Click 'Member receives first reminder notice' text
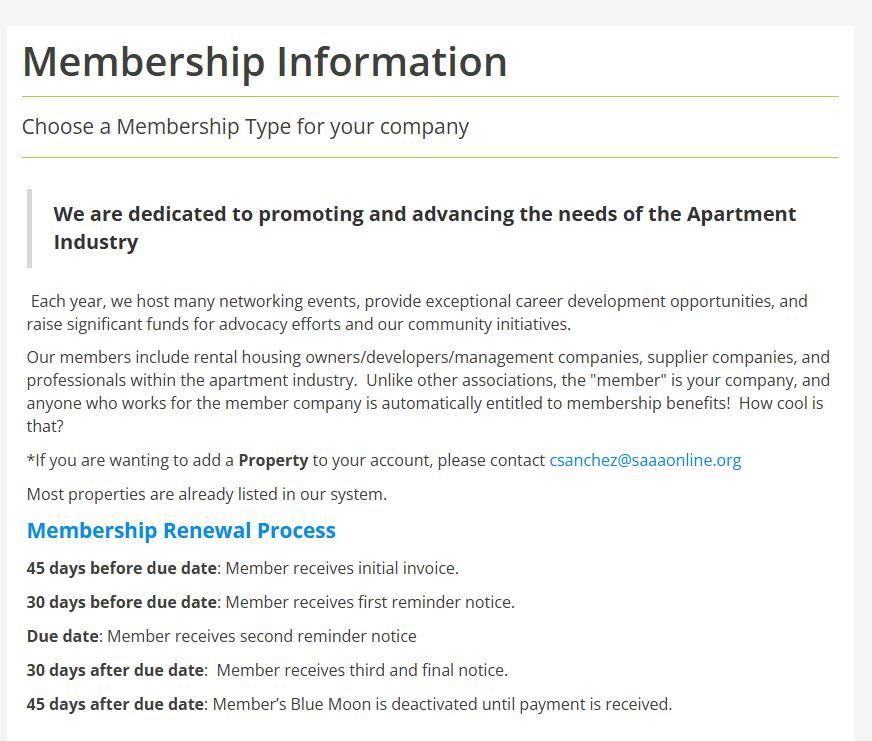Screen dimensions: 872x741 [x=370, y=602]
